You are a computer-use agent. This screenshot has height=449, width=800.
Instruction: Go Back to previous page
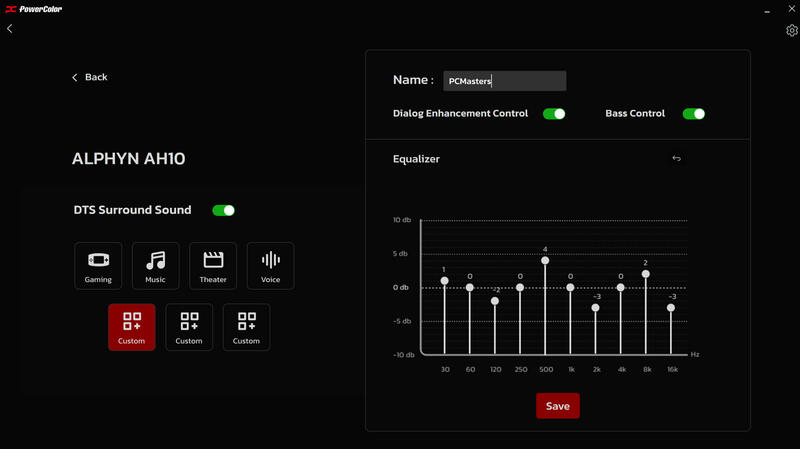[x=90, y=77]
